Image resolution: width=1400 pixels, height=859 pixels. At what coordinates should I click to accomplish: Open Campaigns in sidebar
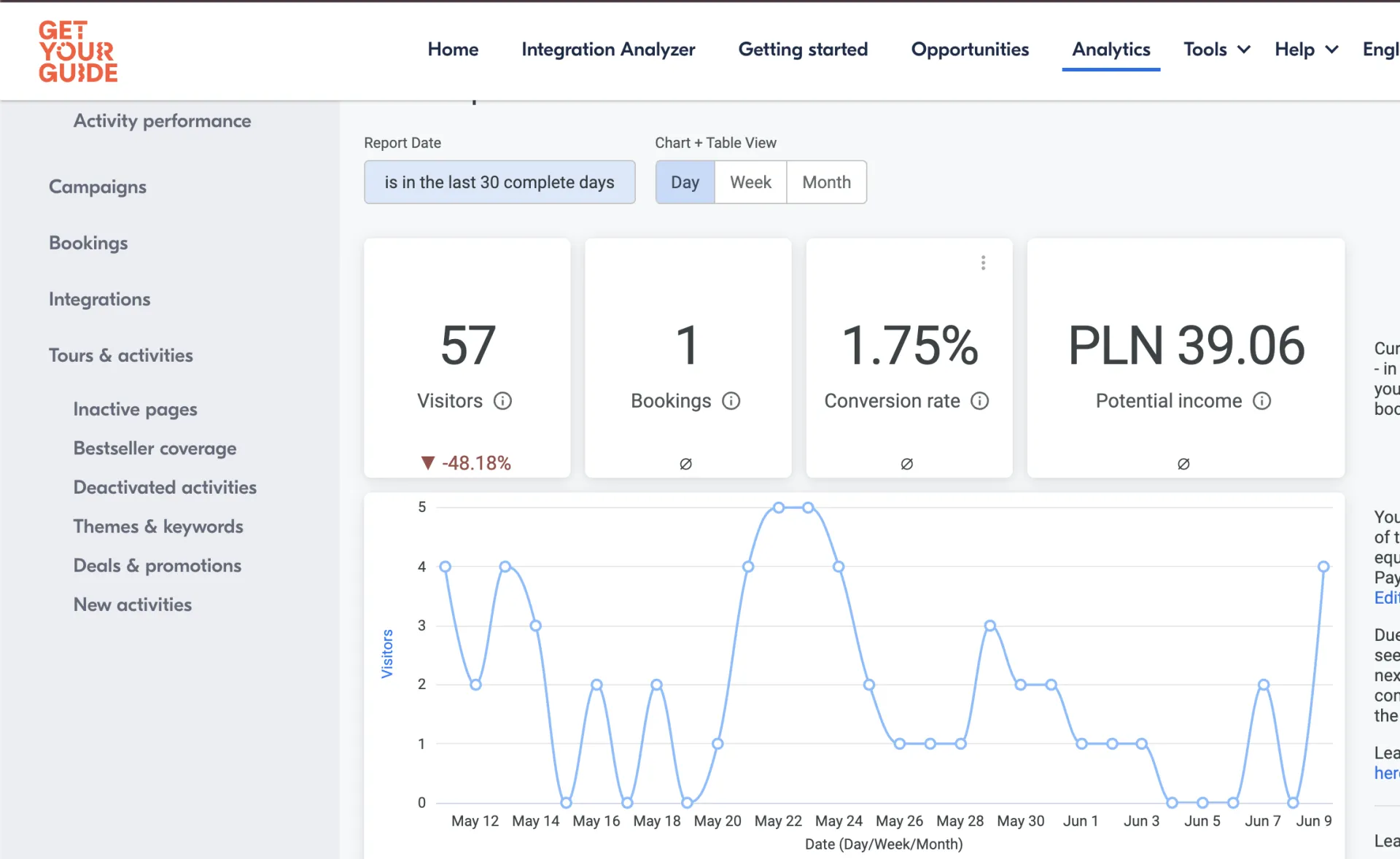tap(98, 187)
